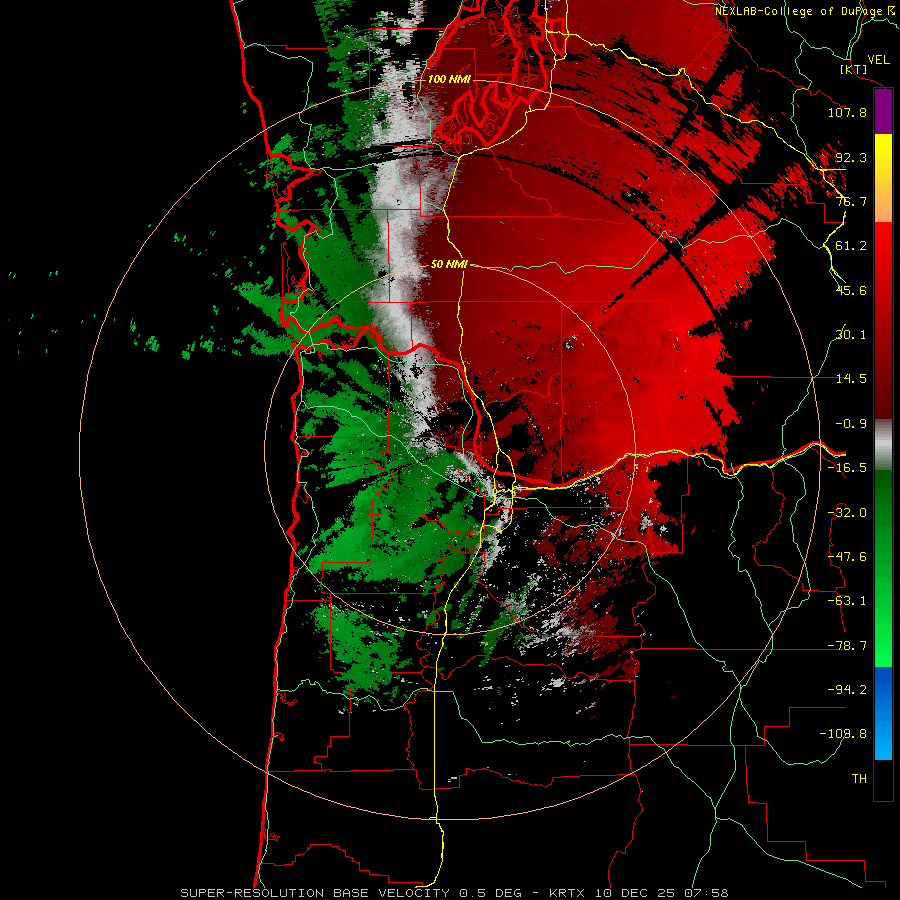Click the -63.1 velocity scale value
Image resolution: width=900 pixels, height=900 pixels.
click(847, 601)
